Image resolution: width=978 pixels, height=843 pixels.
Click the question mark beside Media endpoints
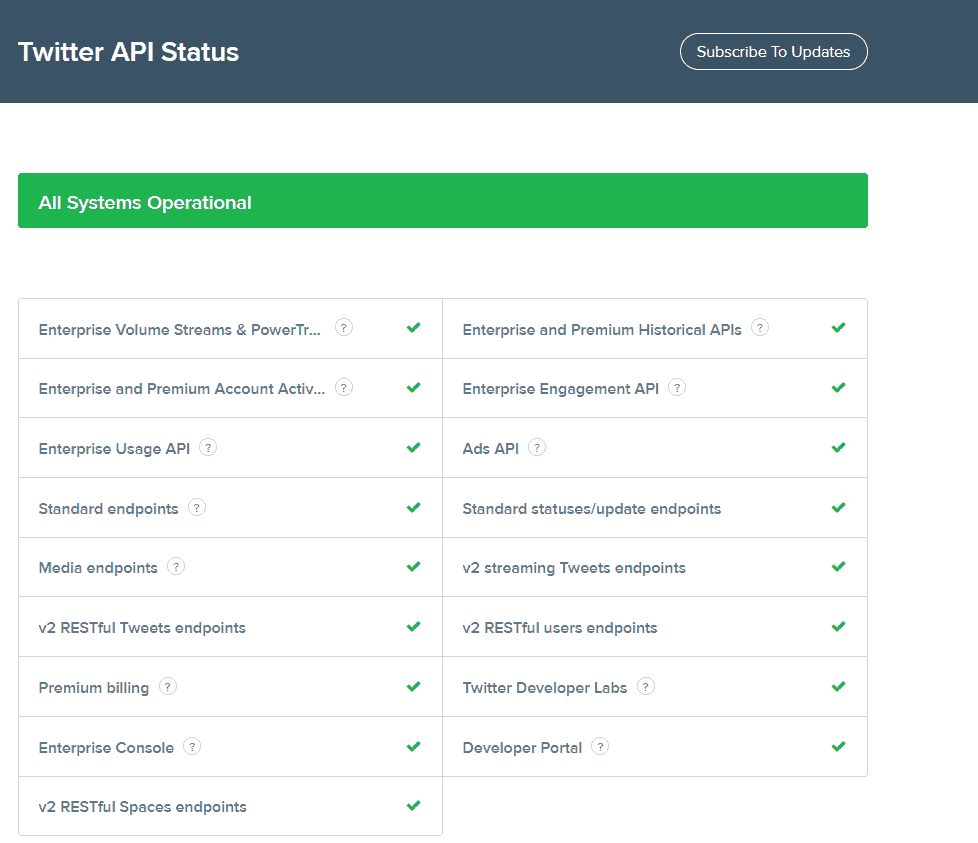pos(176,567)
